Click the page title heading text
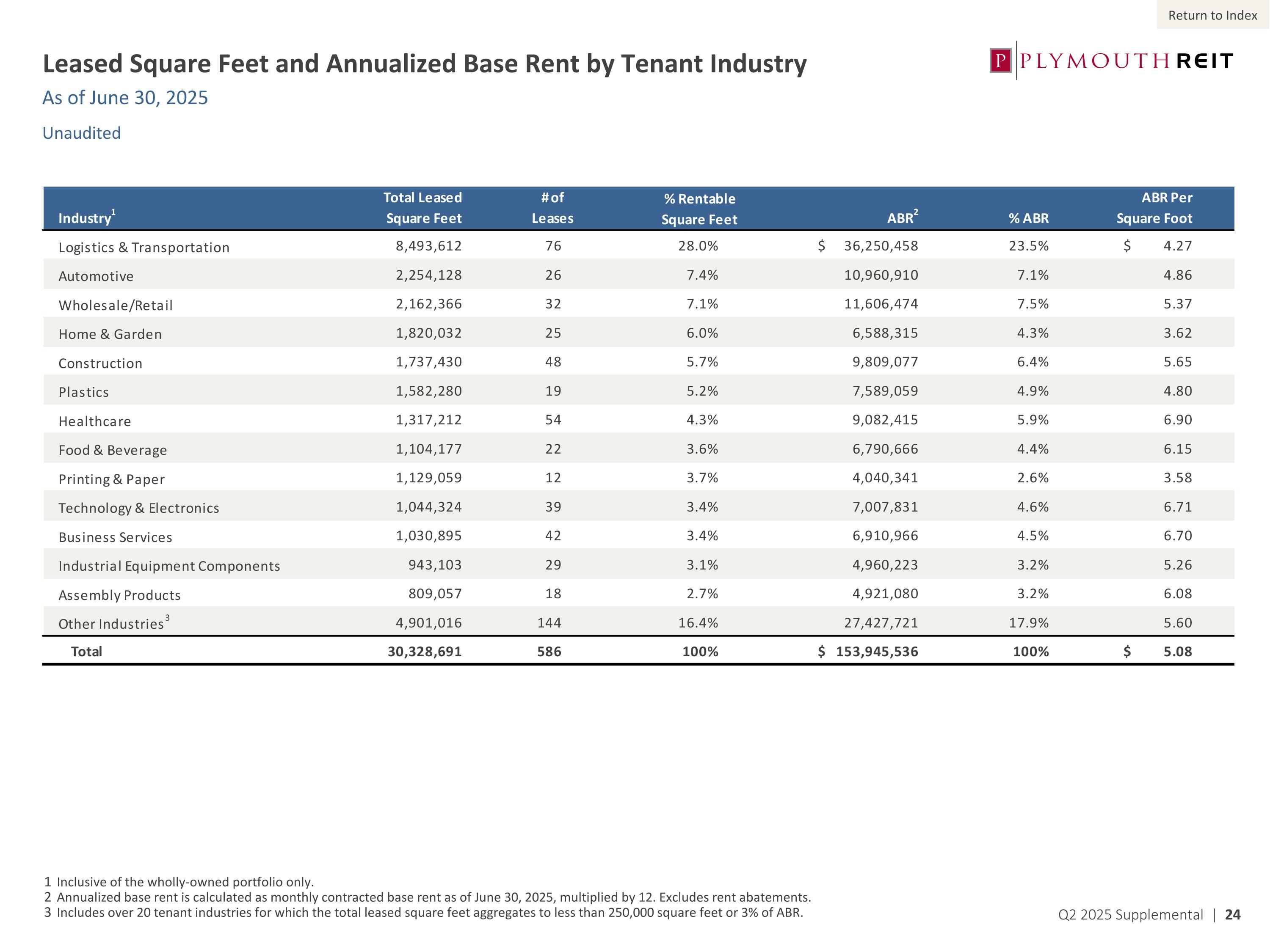Screen dimensions: 1270x952 [x=424, y=64]
